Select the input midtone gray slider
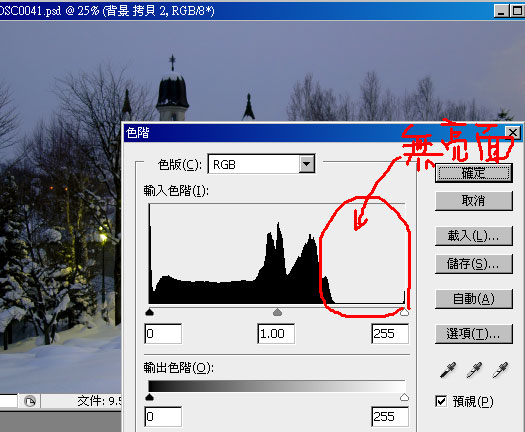Viewport: 525px width, 432px height. tap(277, 312)
